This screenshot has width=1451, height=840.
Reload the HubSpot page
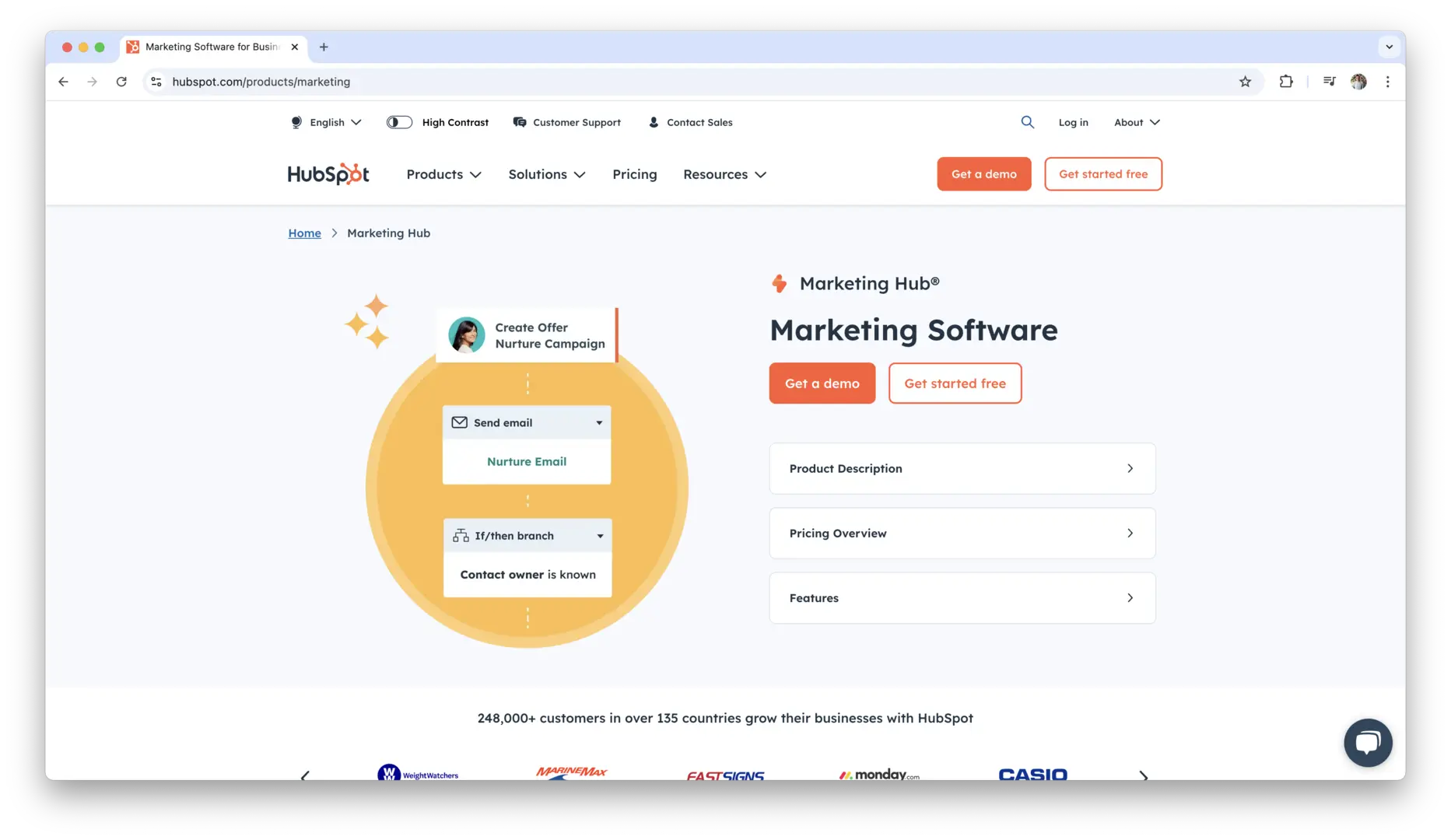[121, 82]
